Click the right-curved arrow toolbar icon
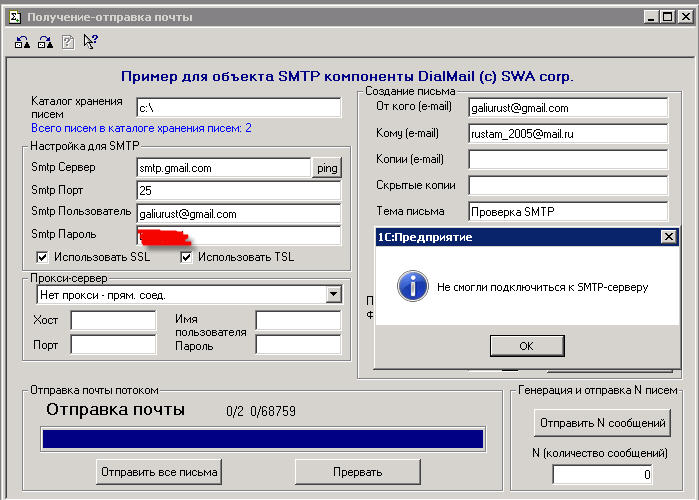This screenshot has height=500, width=699. tap(45, 41)
